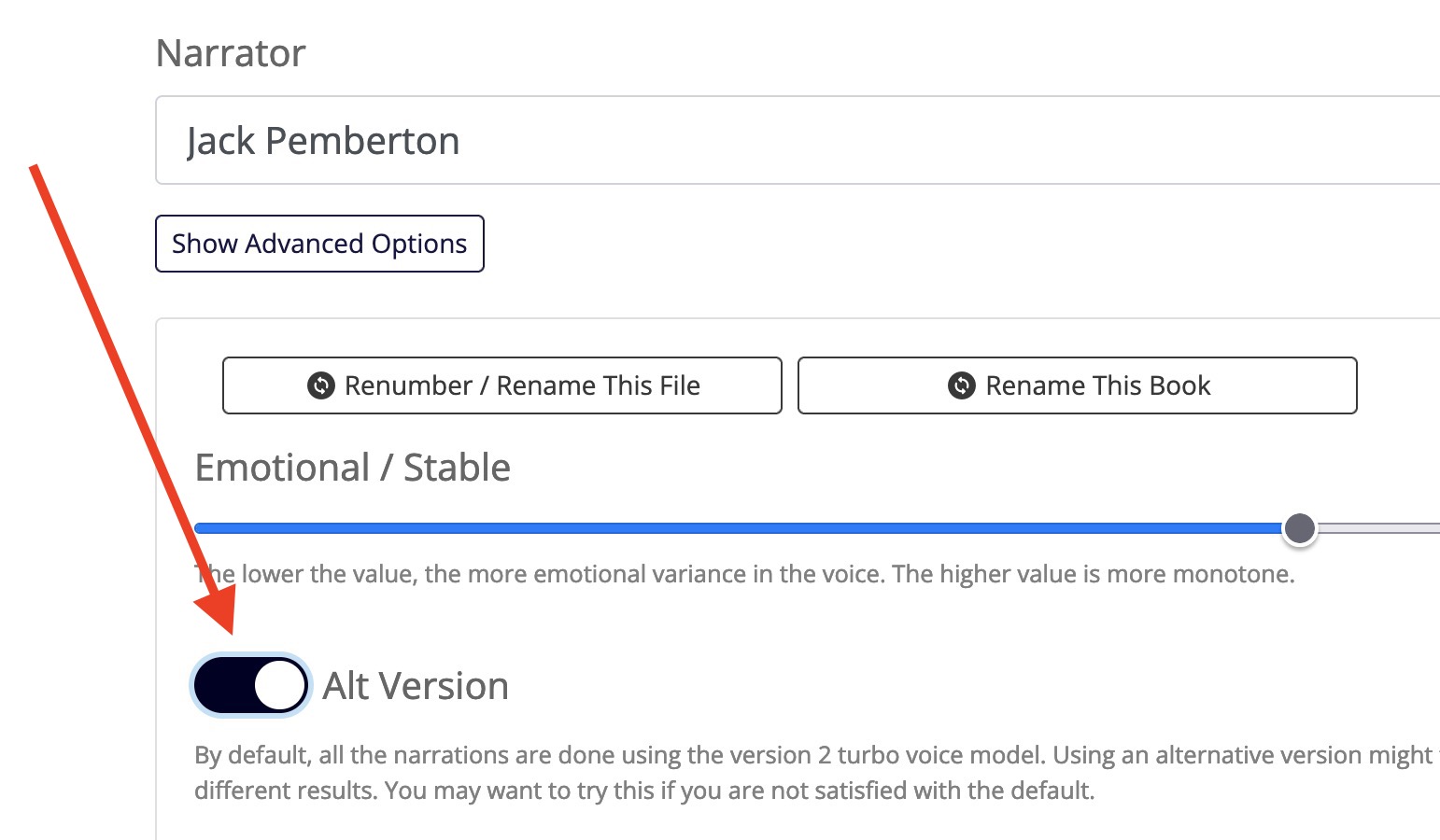Viewport: 1440px width, 840px height.
Task: Click the Emotional / Stable heading
Action: click(x=353, y=468)
